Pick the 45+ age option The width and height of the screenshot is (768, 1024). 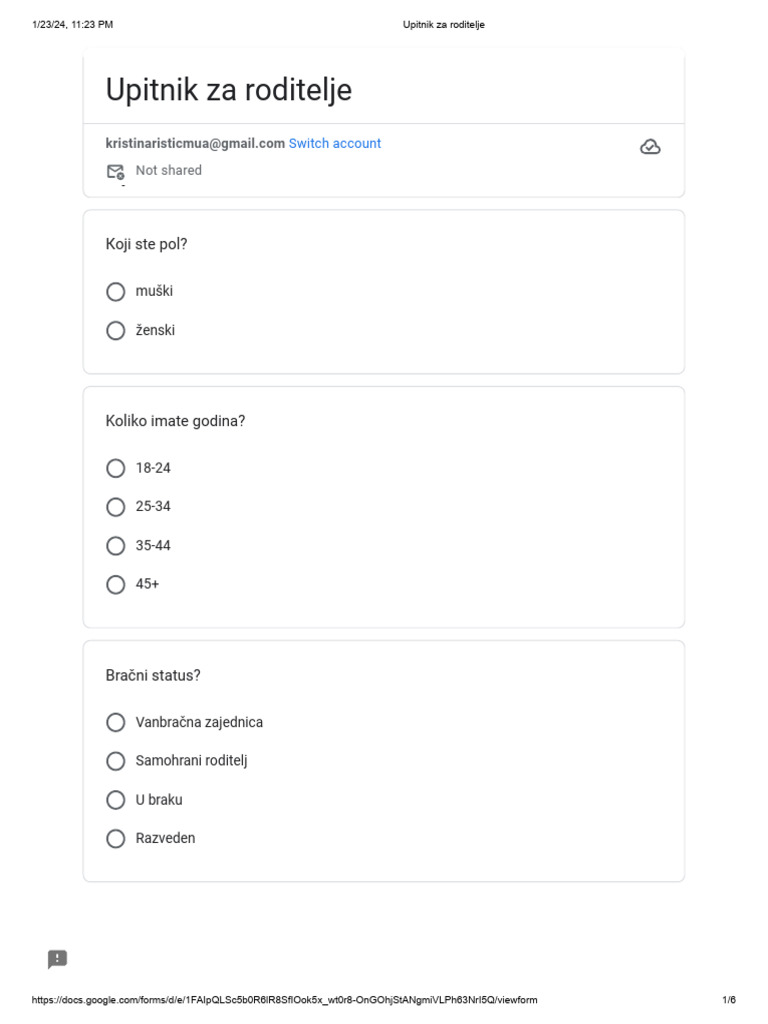[x=116, y=584]
